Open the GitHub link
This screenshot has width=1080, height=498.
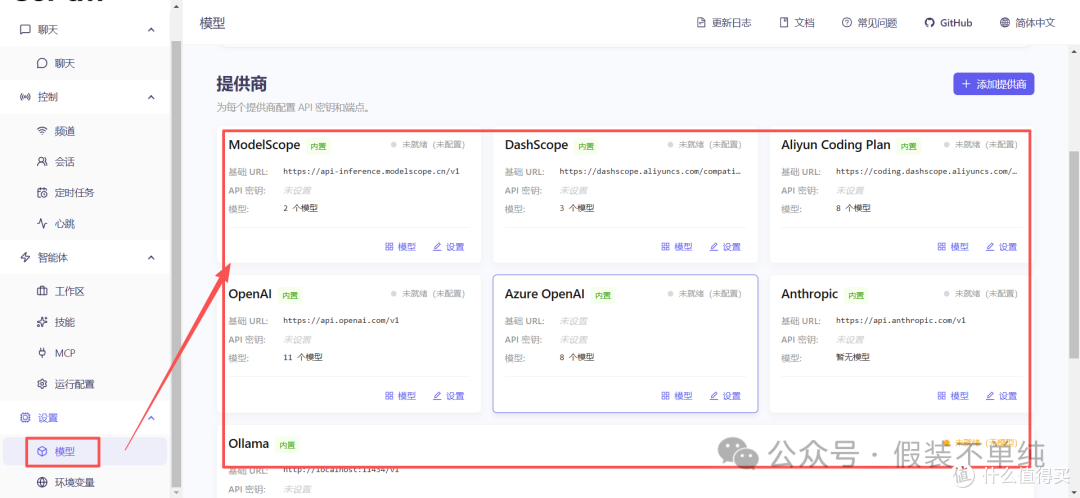[948, 23]
